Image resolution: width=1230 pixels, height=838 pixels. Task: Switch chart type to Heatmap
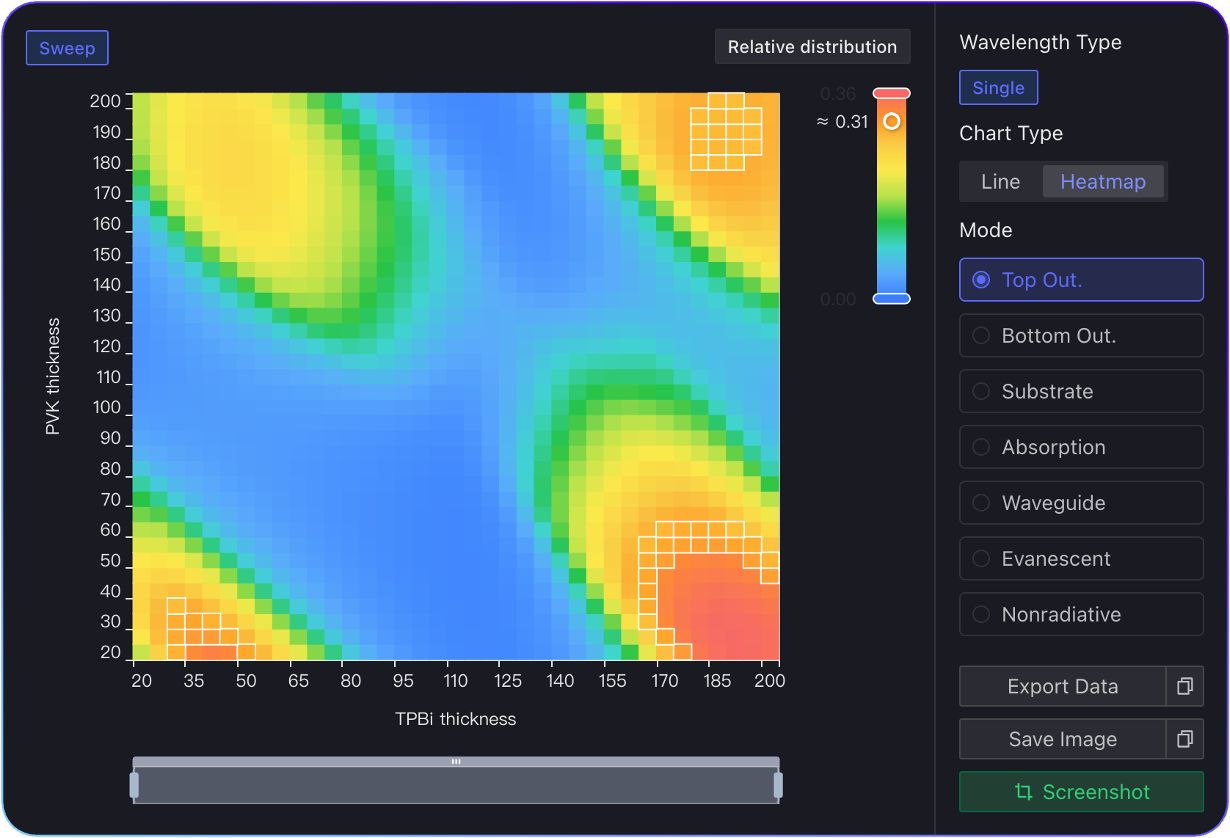tap(1103, 182)
